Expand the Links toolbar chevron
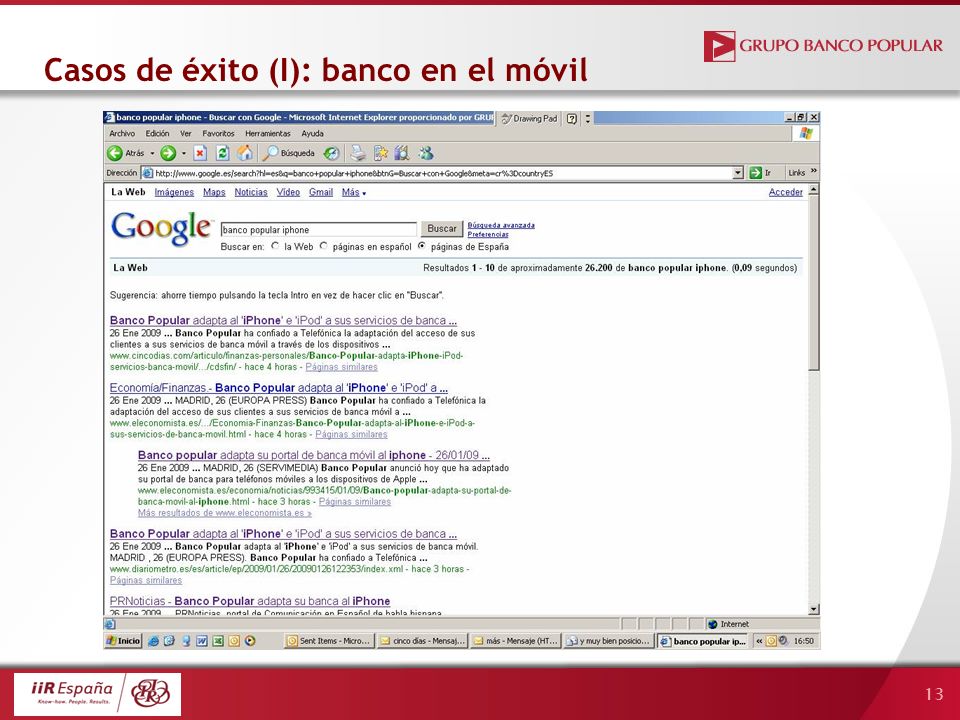Screen dimensions: 960x720 814,172
